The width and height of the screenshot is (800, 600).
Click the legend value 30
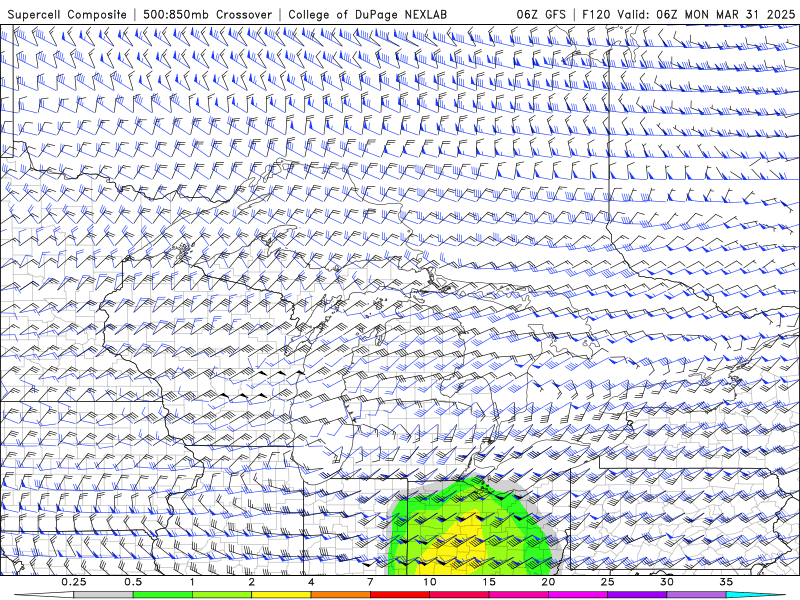[x=667, y=582]
